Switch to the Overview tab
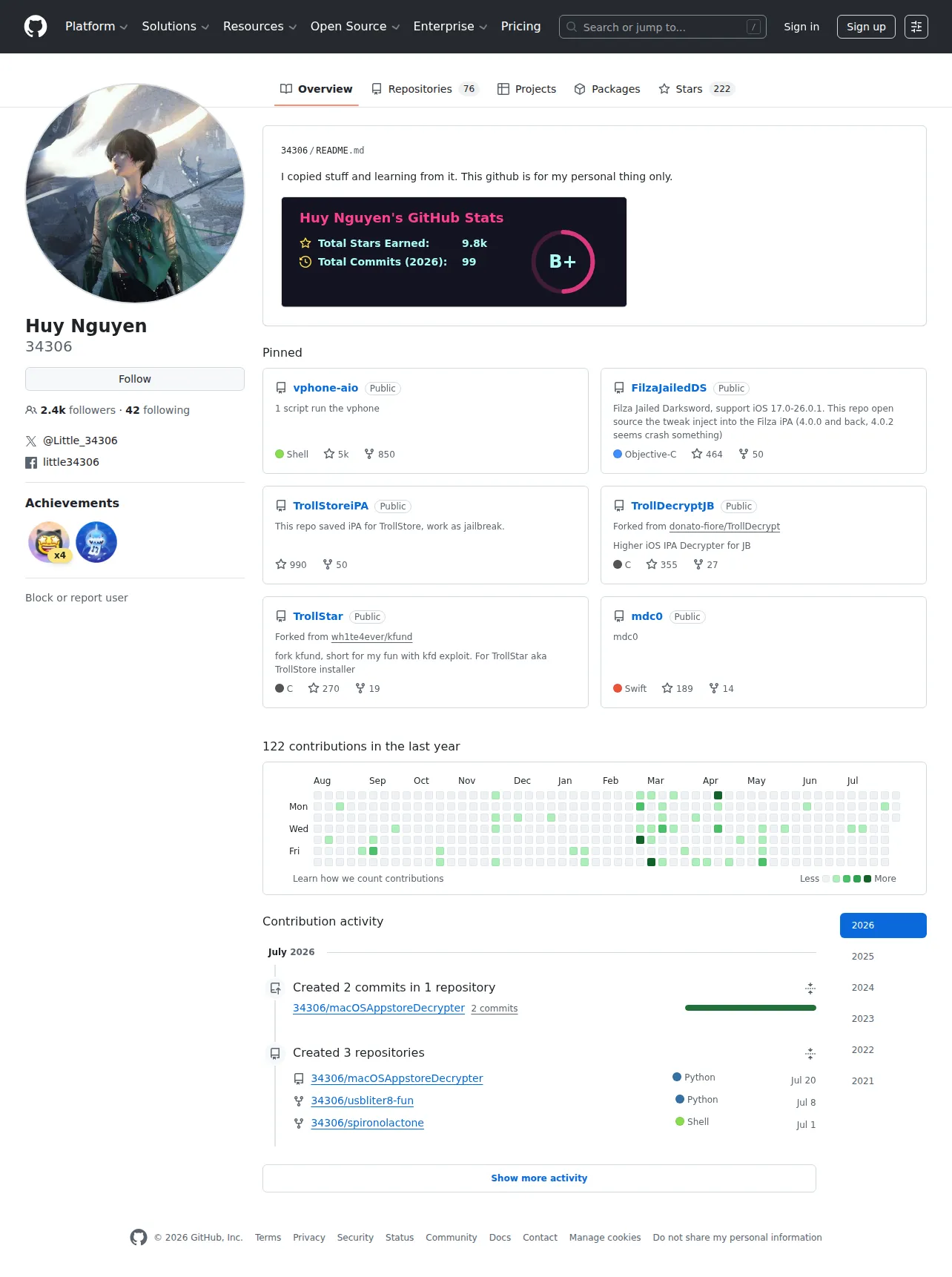 tap(317, 89)
